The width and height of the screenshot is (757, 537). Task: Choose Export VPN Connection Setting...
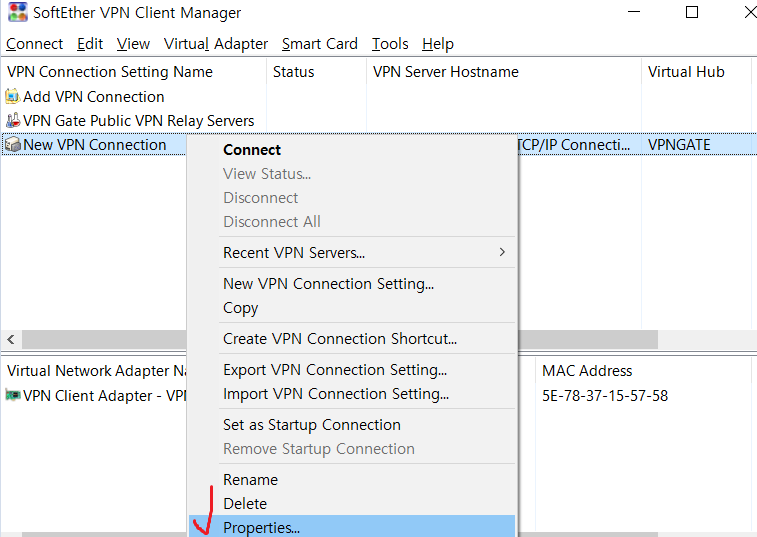click(351, 369)
